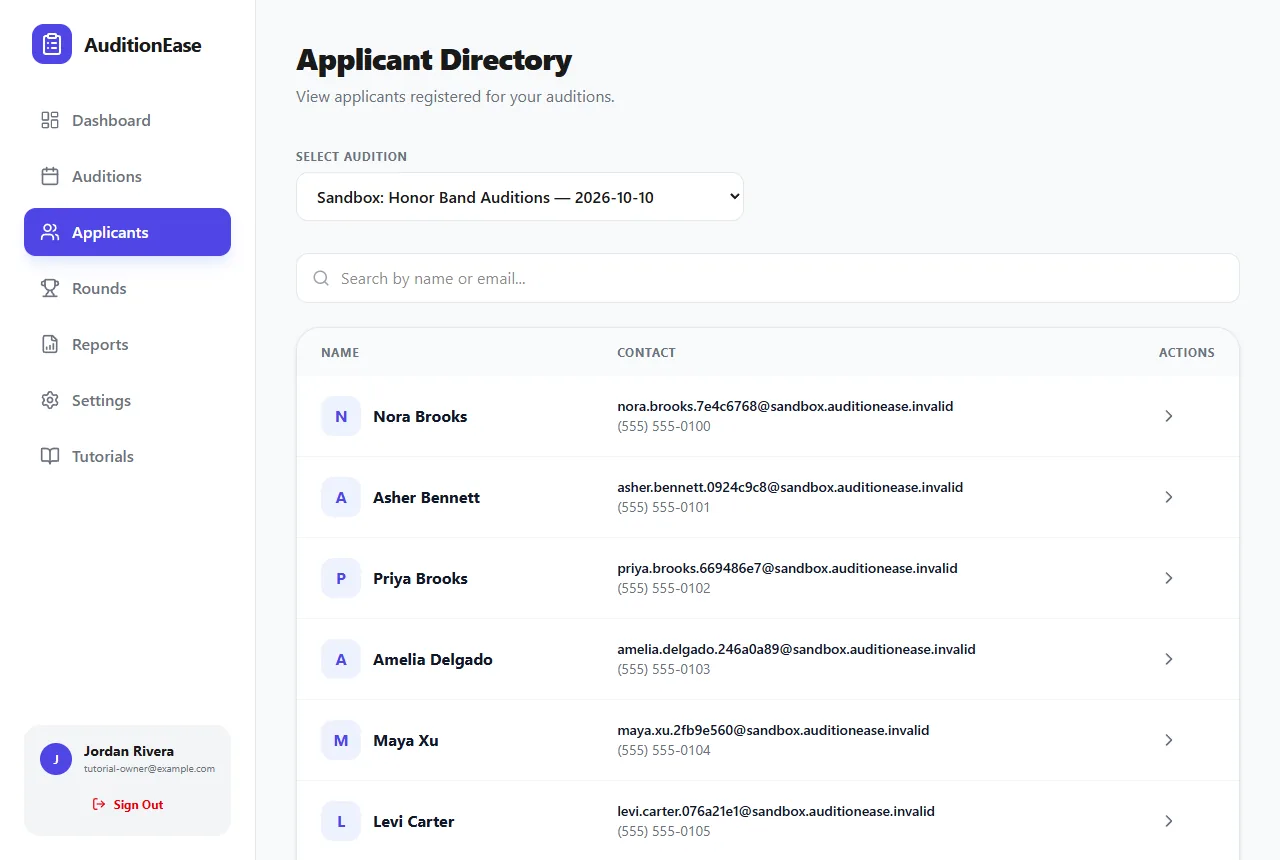Click the amelia.delgado.246a0a89 email address

(x=796, y=649)
